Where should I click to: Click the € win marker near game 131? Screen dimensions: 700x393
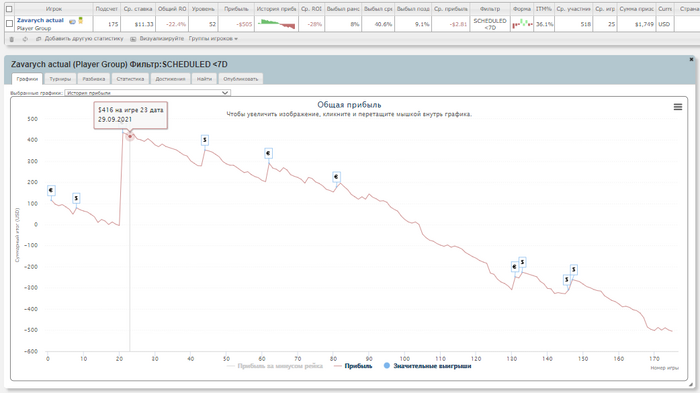click(515, 267)
